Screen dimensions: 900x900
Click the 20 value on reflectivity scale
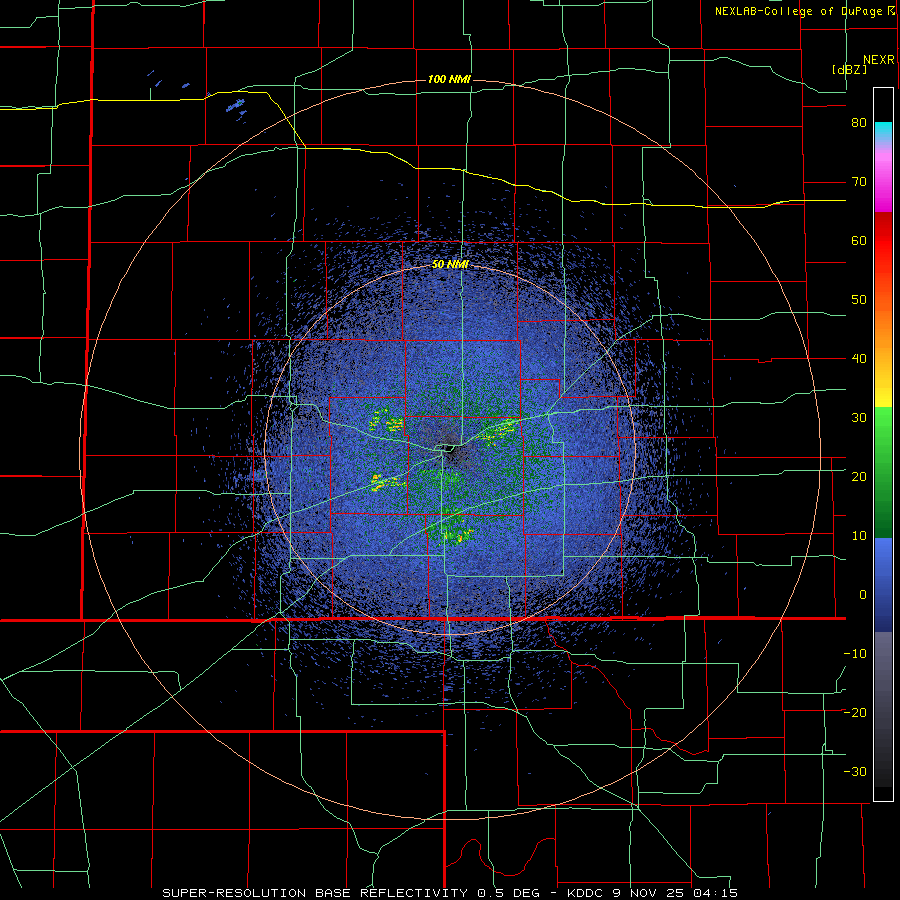pos(859,476)
